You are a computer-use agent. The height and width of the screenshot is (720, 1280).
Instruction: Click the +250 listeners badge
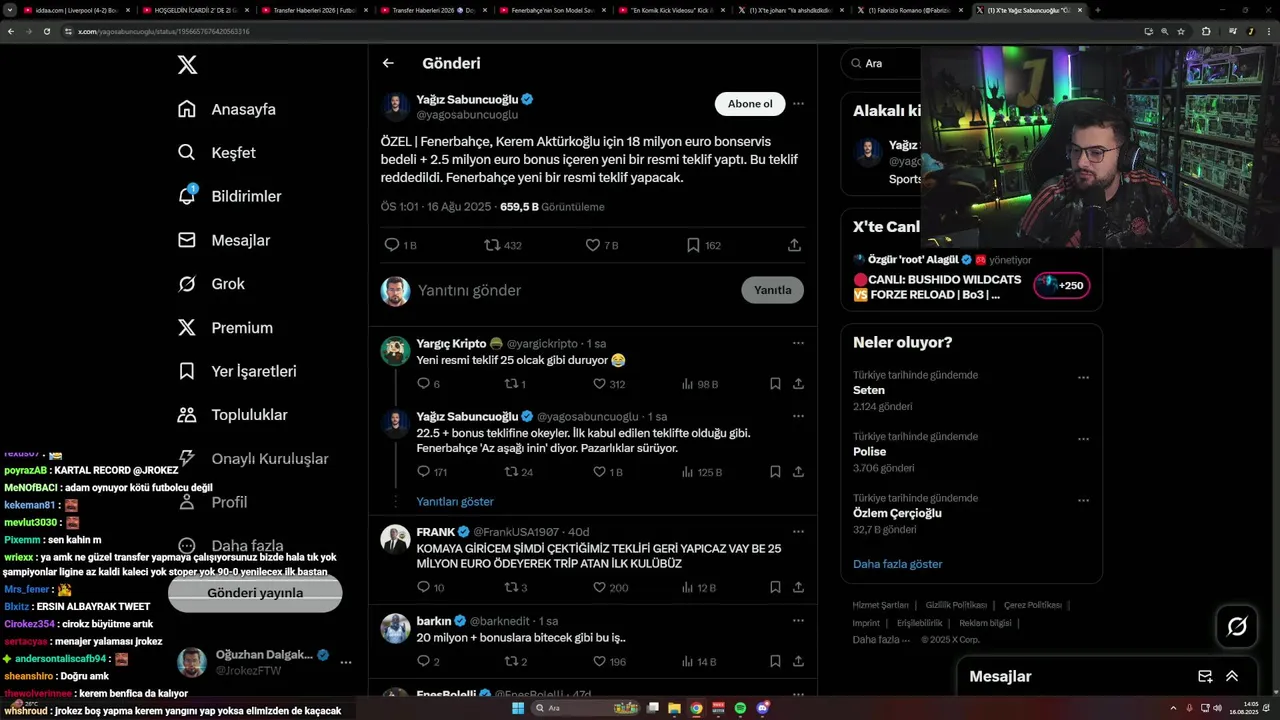(x=1062, y=286)
